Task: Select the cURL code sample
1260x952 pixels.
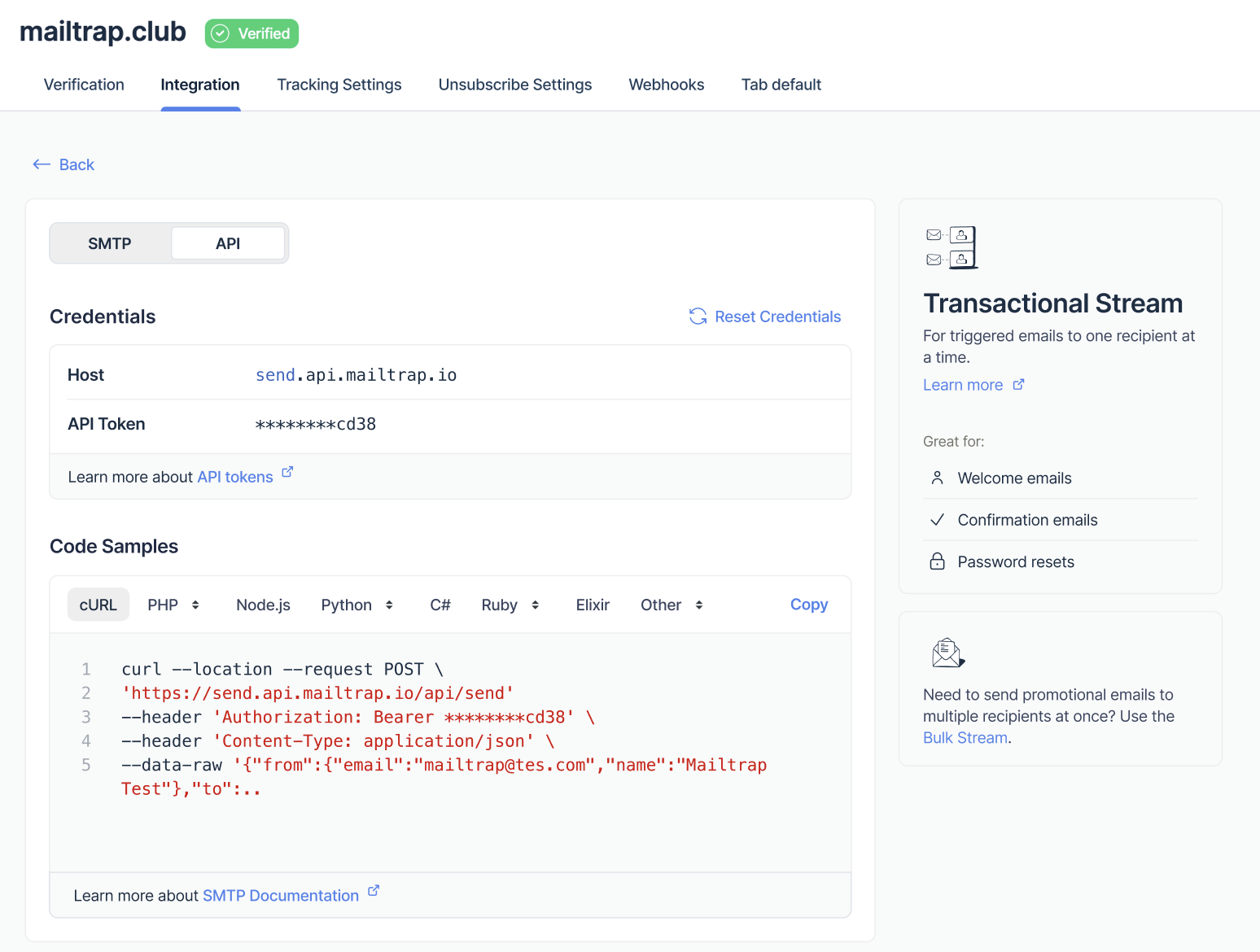Action: pos(98,604)
